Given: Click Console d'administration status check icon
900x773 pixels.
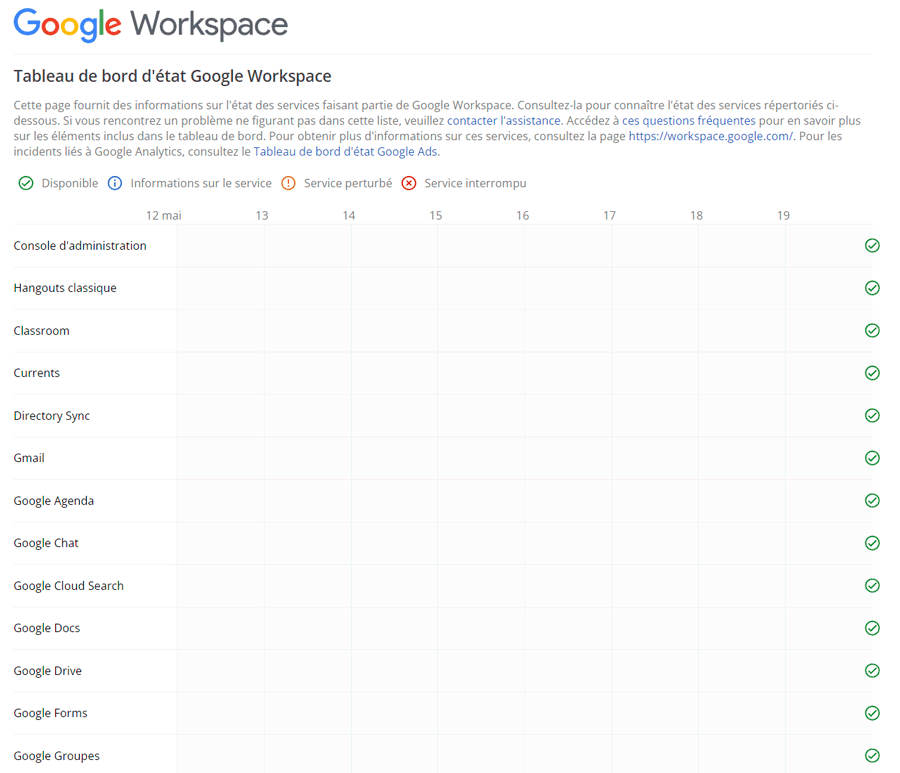Looking at the screenshot, I should point(872,246).
